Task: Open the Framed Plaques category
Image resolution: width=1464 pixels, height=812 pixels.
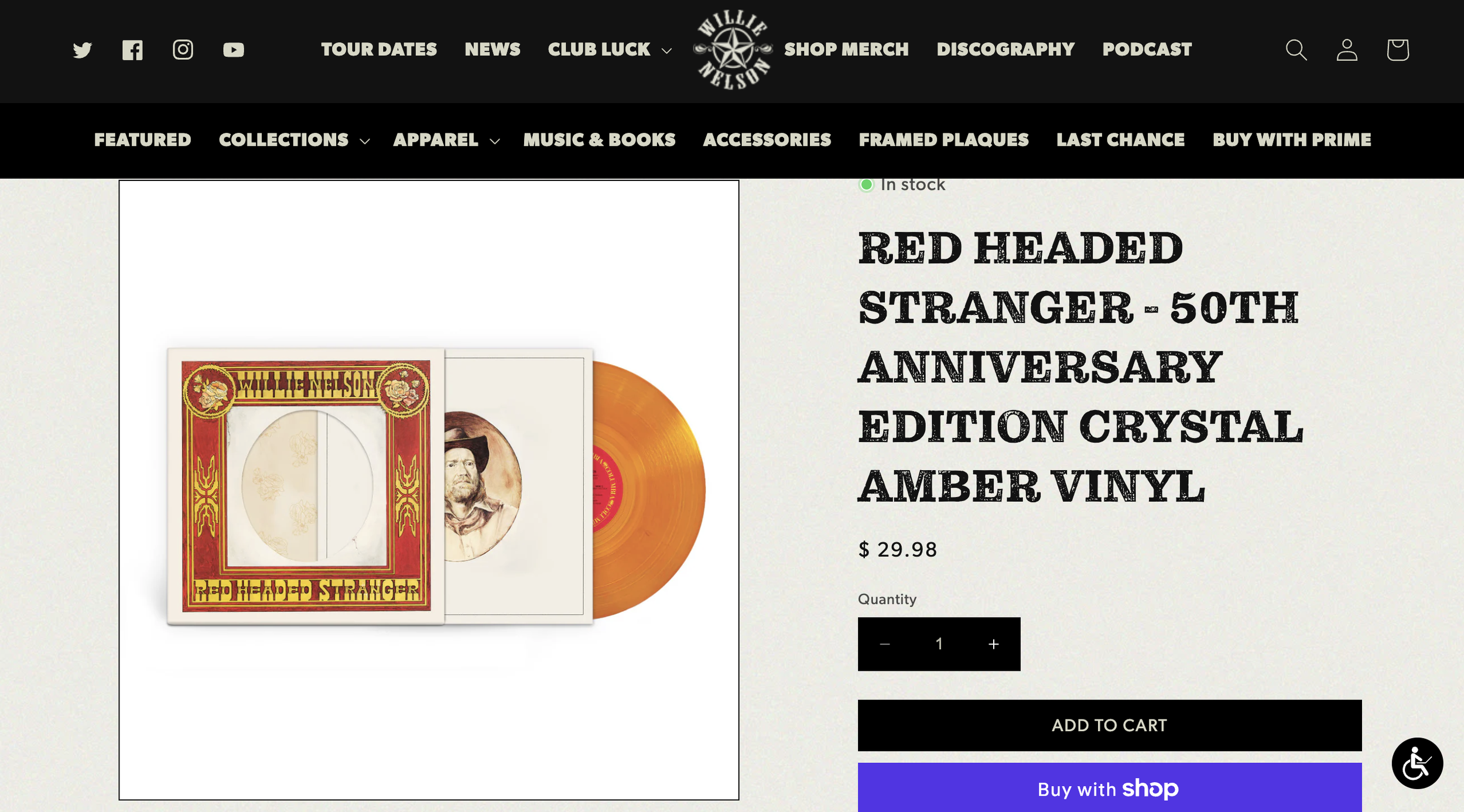Action: (943, 140)
